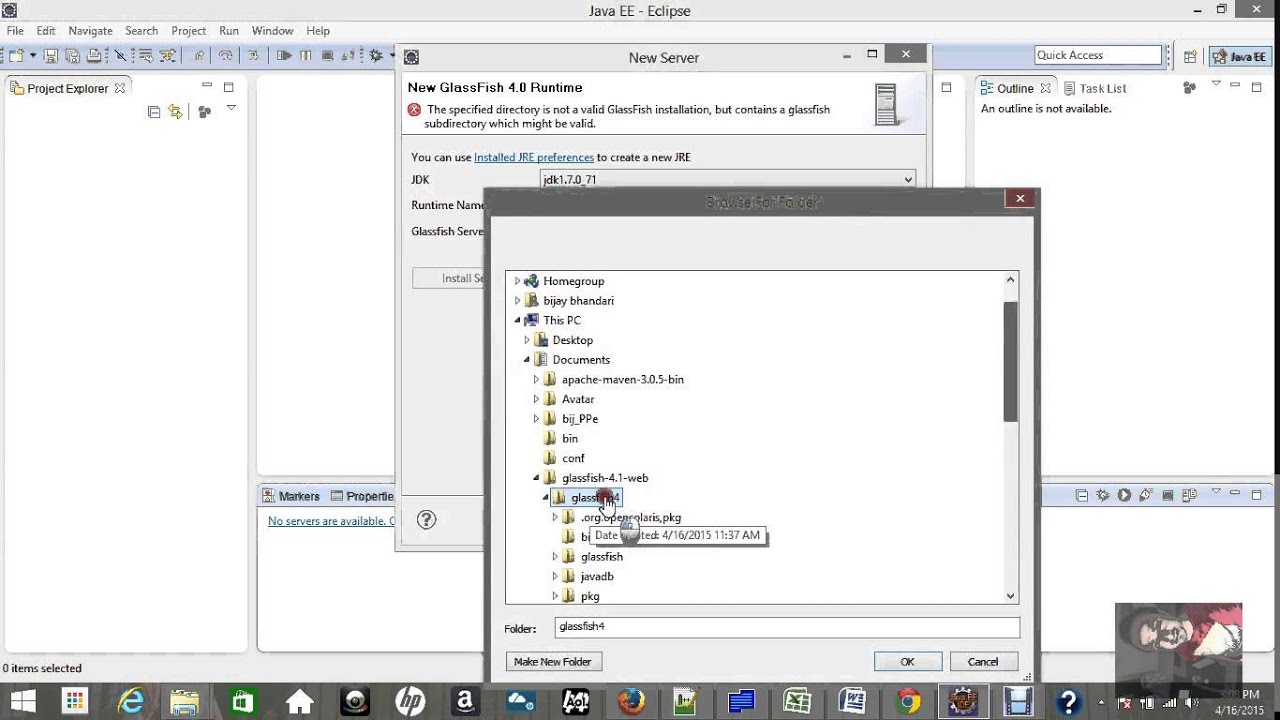Image resolution: width=1280 pixels, height=720 pixels.
Task: Select the Avatar folder
Action: point(577,399)
